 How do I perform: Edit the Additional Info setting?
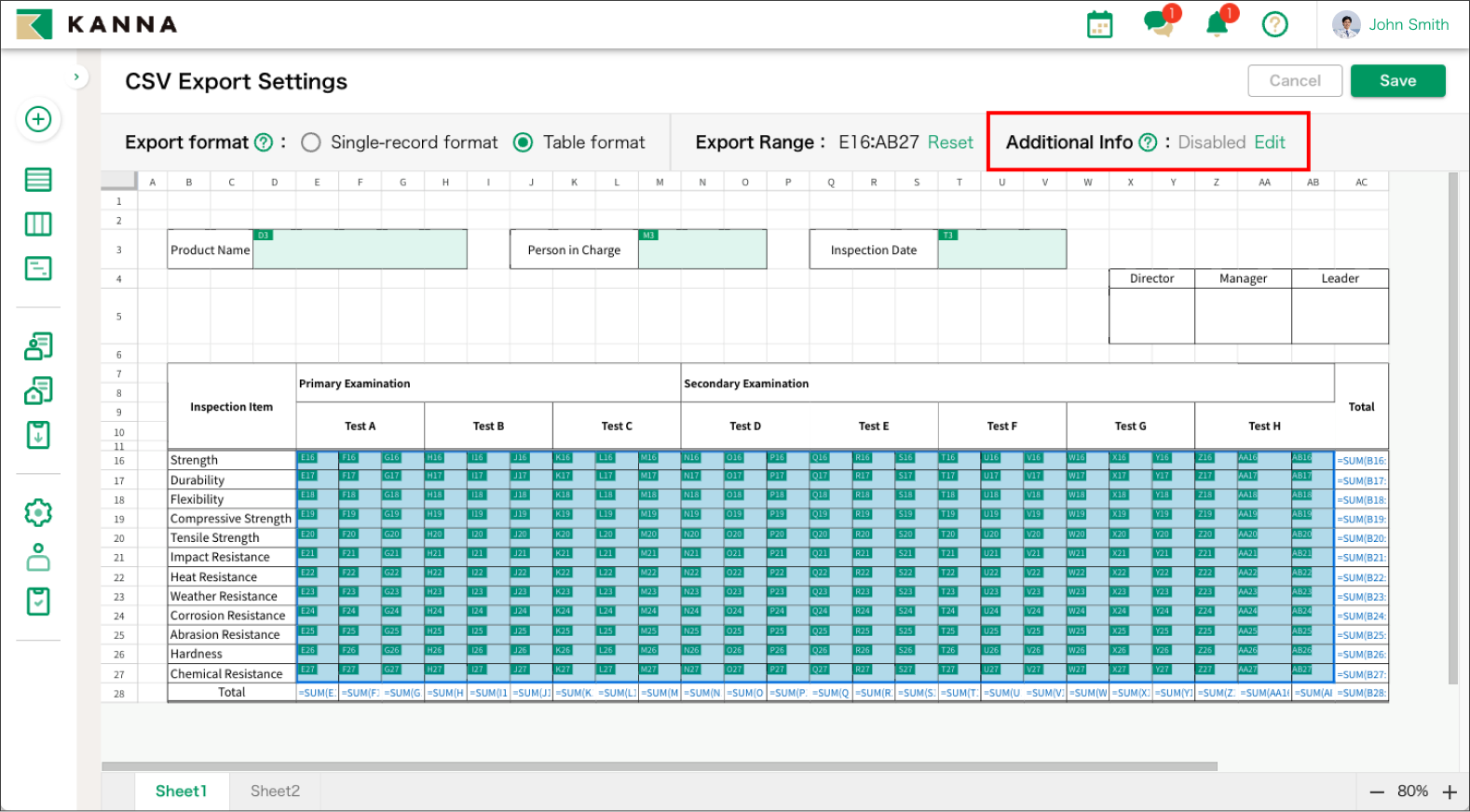1269,142
